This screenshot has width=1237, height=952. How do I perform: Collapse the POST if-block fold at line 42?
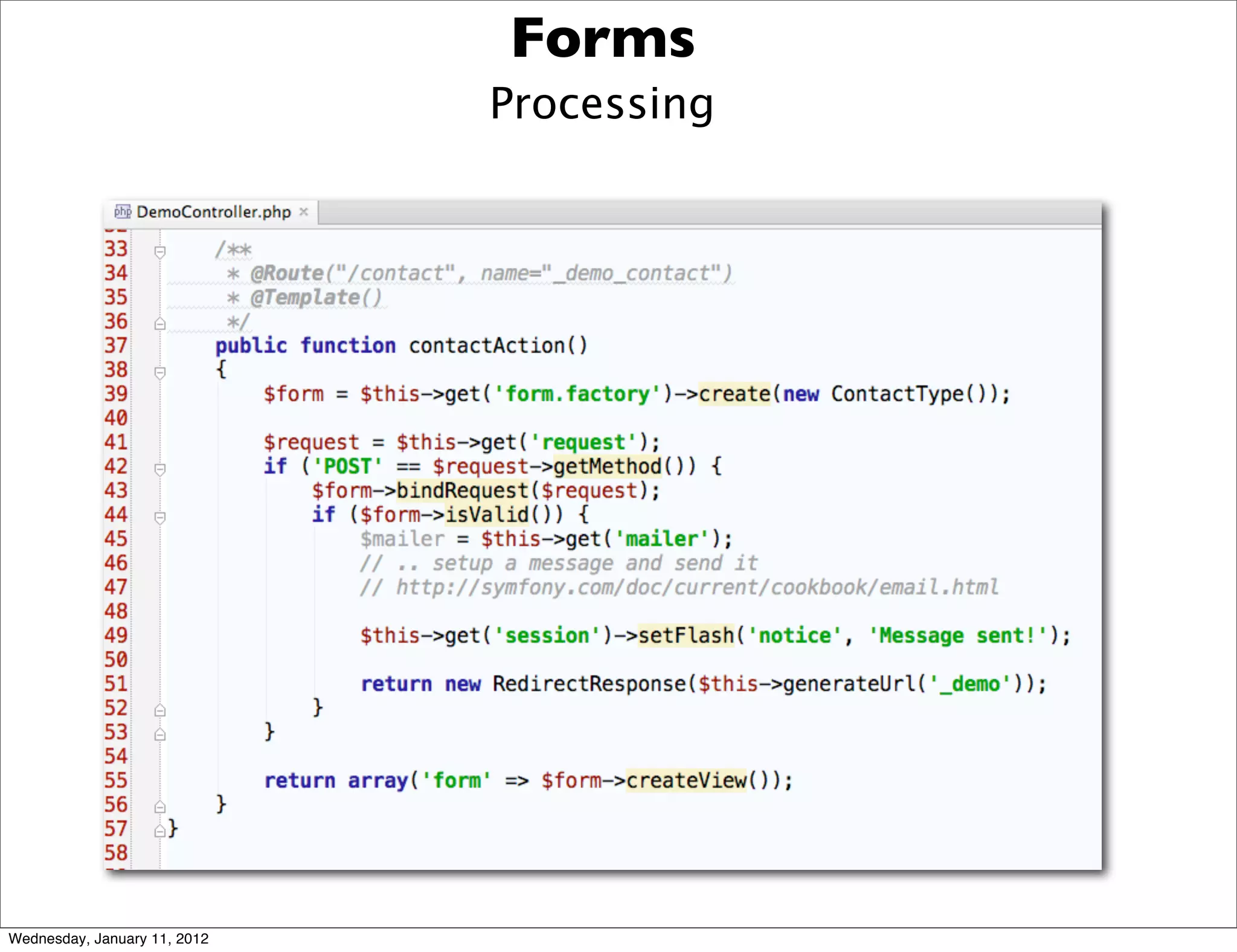pyautogui.click(x=159, y=469)
